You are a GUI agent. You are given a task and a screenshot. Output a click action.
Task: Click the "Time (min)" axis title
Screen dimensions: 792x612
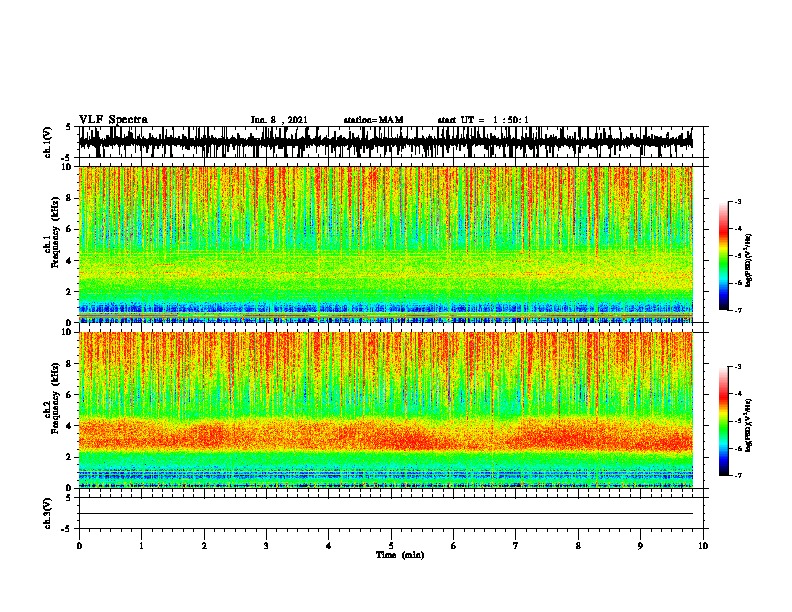tap(400, 555)
